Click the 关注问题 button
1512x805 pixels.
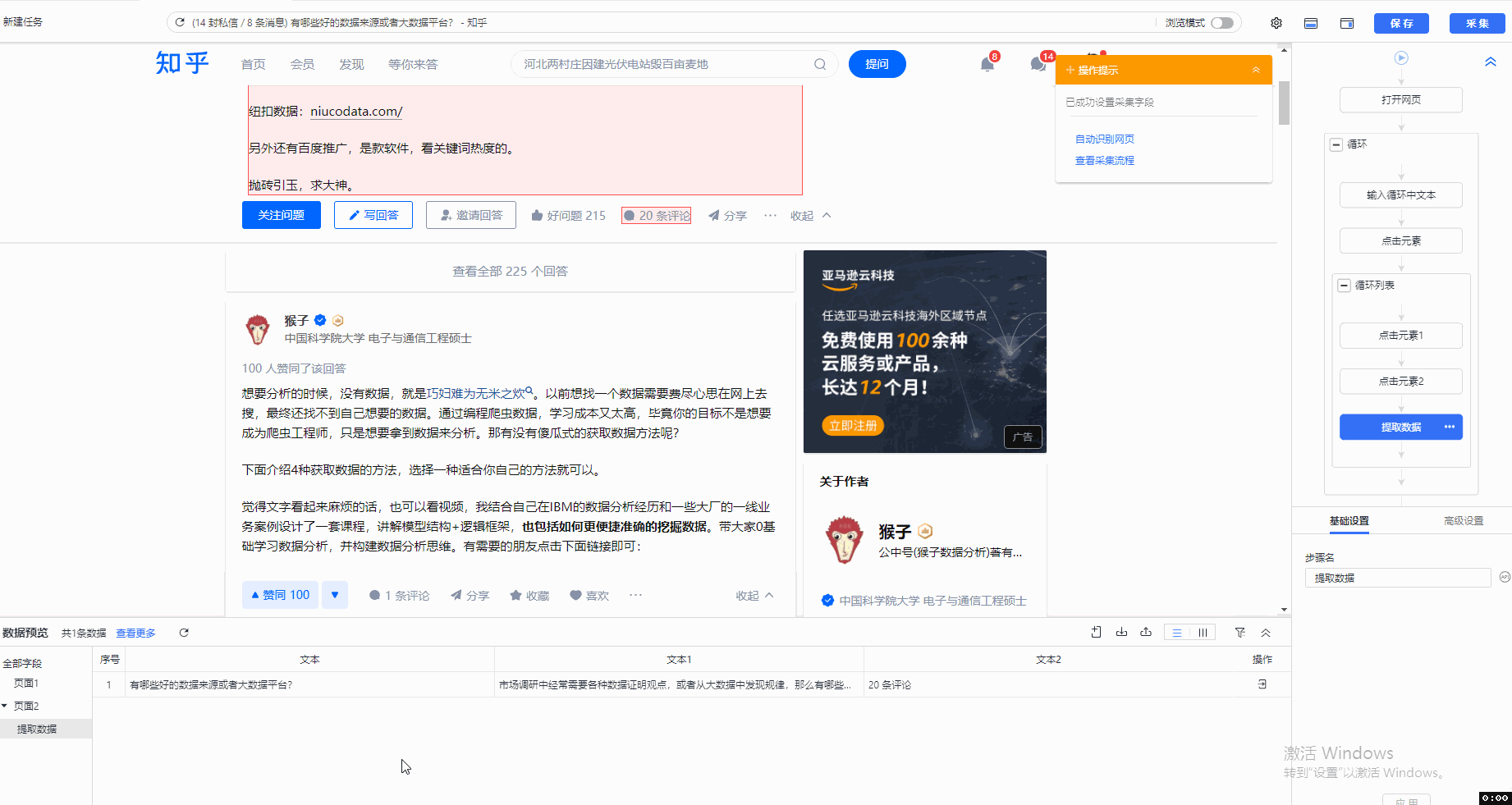coord(282,215)
